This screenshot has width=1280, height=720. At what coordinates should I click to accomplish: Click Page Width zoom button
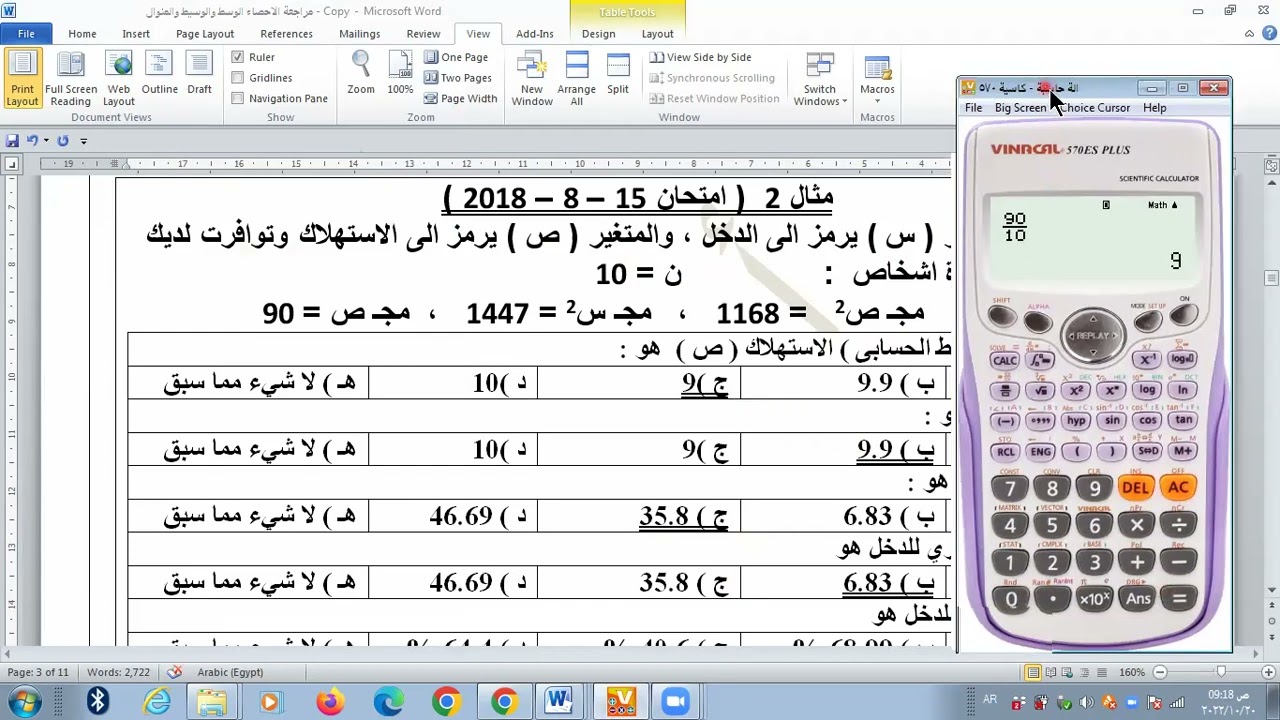(460, 98)
